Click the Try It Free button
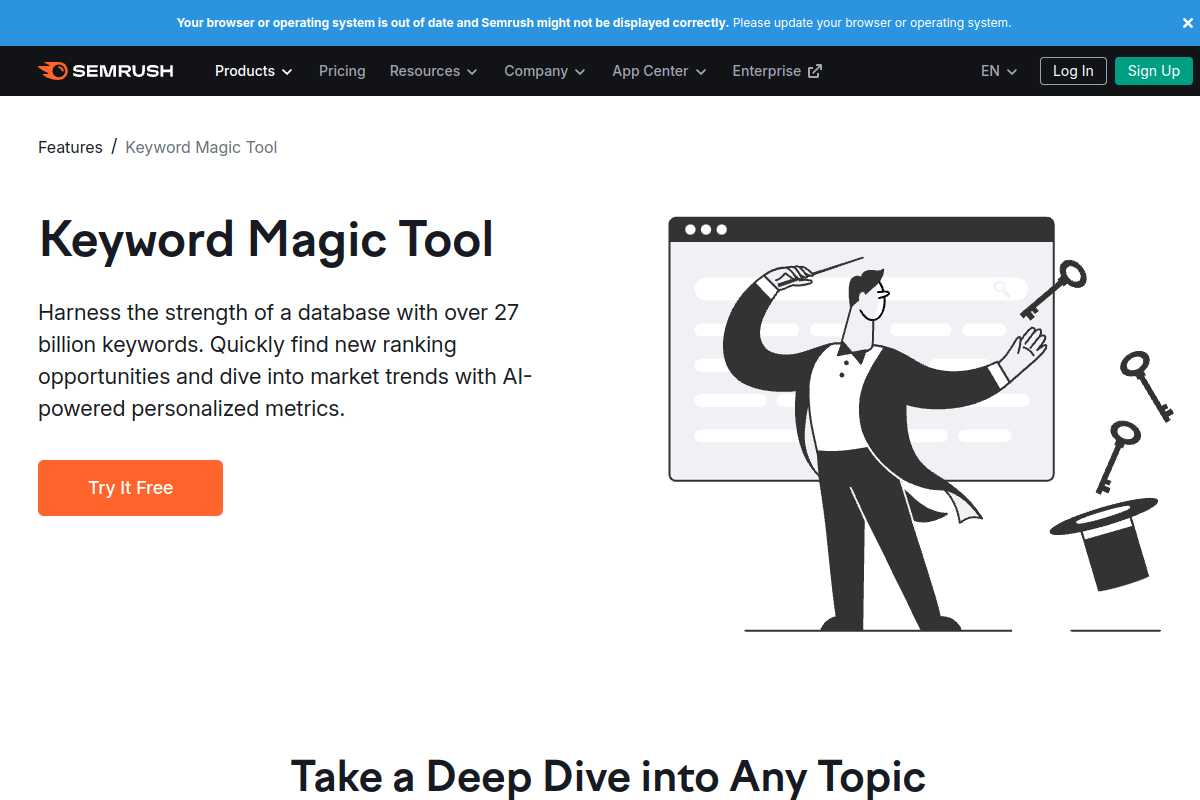This screenshot has width=1200, height=800. tap(130, 488)
